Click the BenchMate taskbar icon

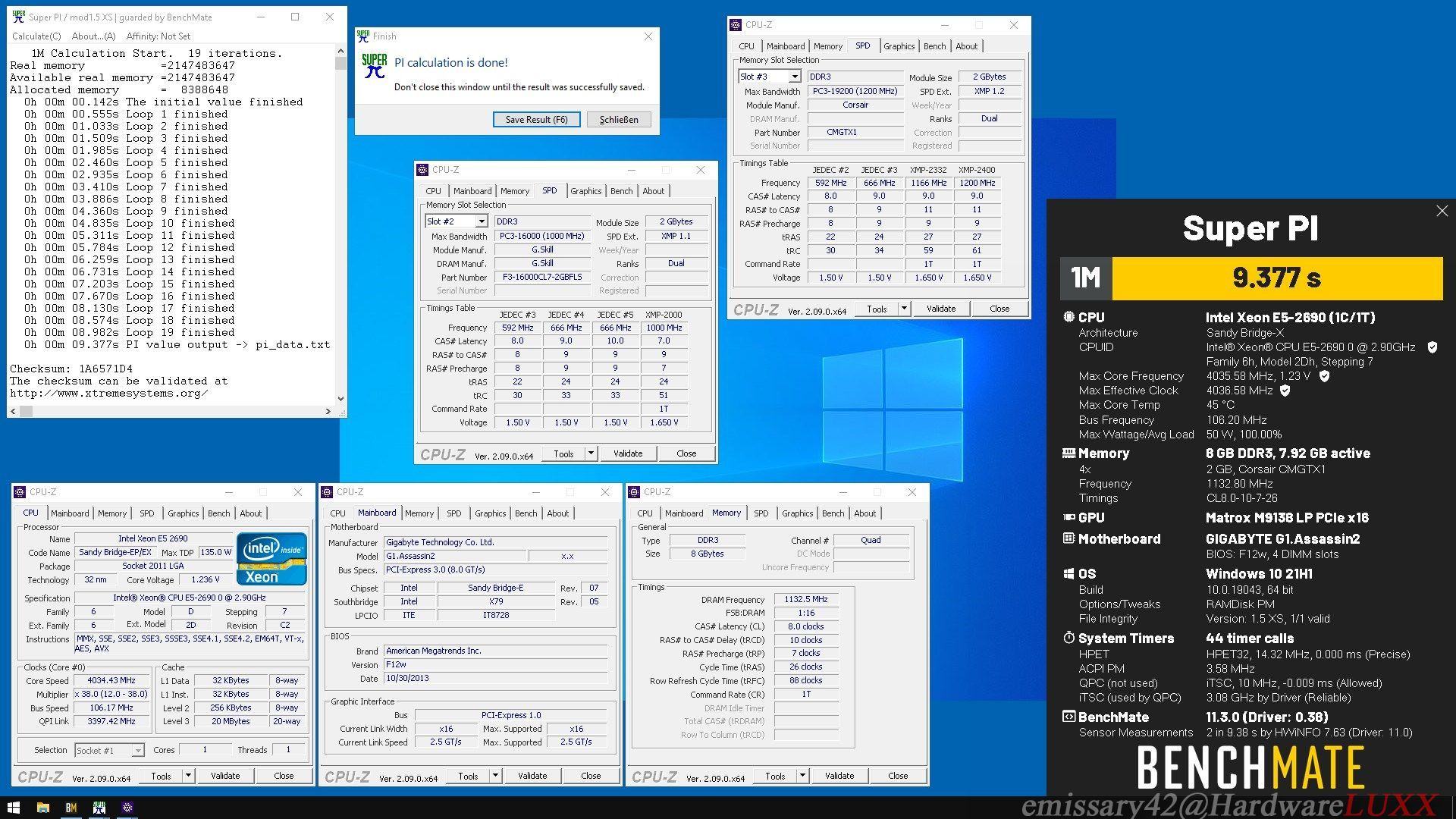click(x=71, y=808)
